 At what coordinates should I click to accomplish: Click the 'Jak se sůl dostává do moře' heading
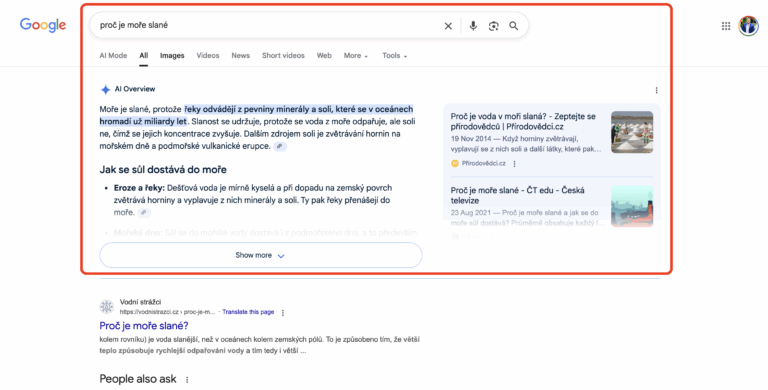coord(163,170)
